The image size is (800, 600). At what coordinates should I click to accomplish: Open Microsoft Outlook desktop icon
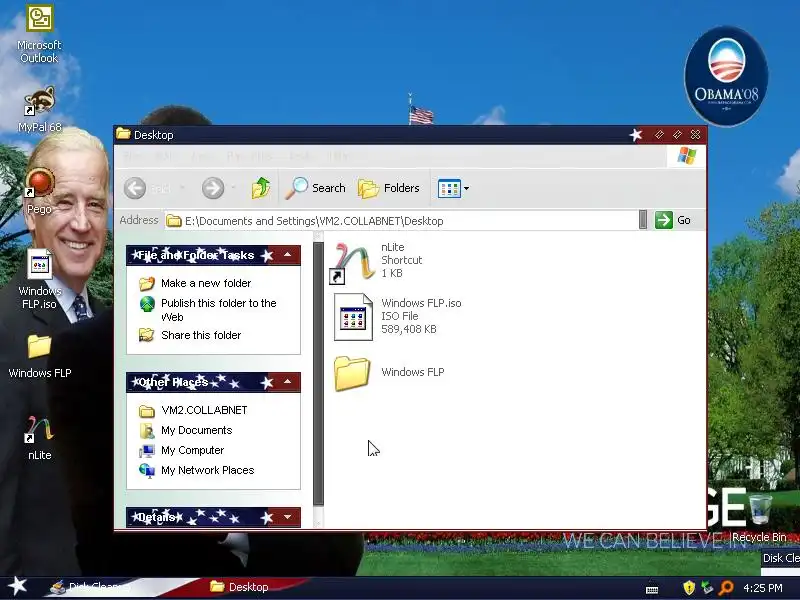[39, 34]
